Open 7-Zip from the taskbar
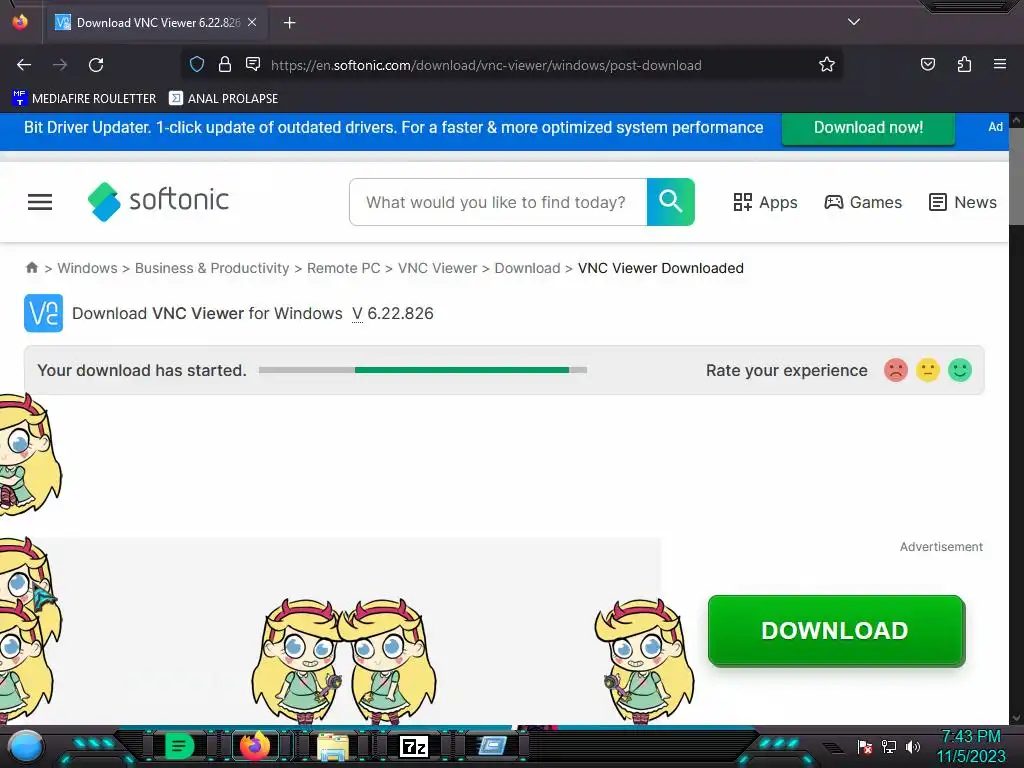Viewport: 1024px width, 768px height. pyautogui.click(x=413, y=746)
